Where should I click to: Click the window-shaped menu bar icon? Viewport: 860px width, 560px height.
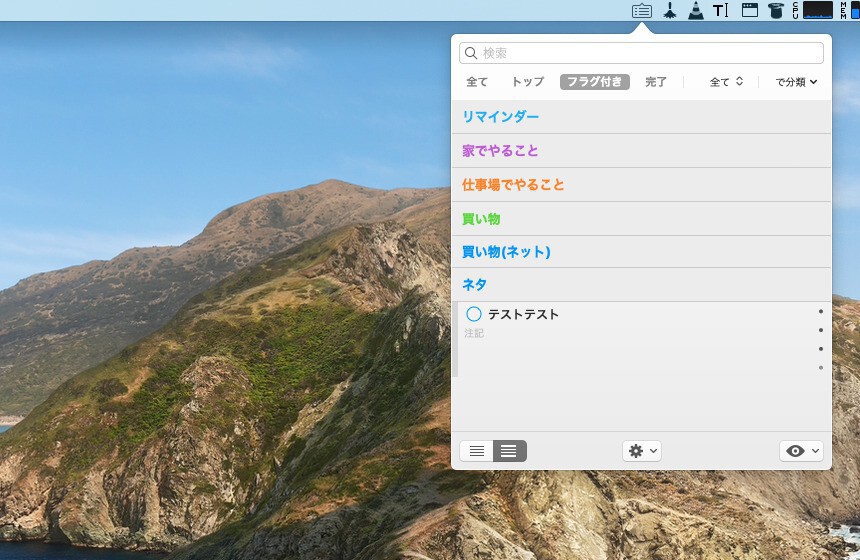tap(749, 11)
